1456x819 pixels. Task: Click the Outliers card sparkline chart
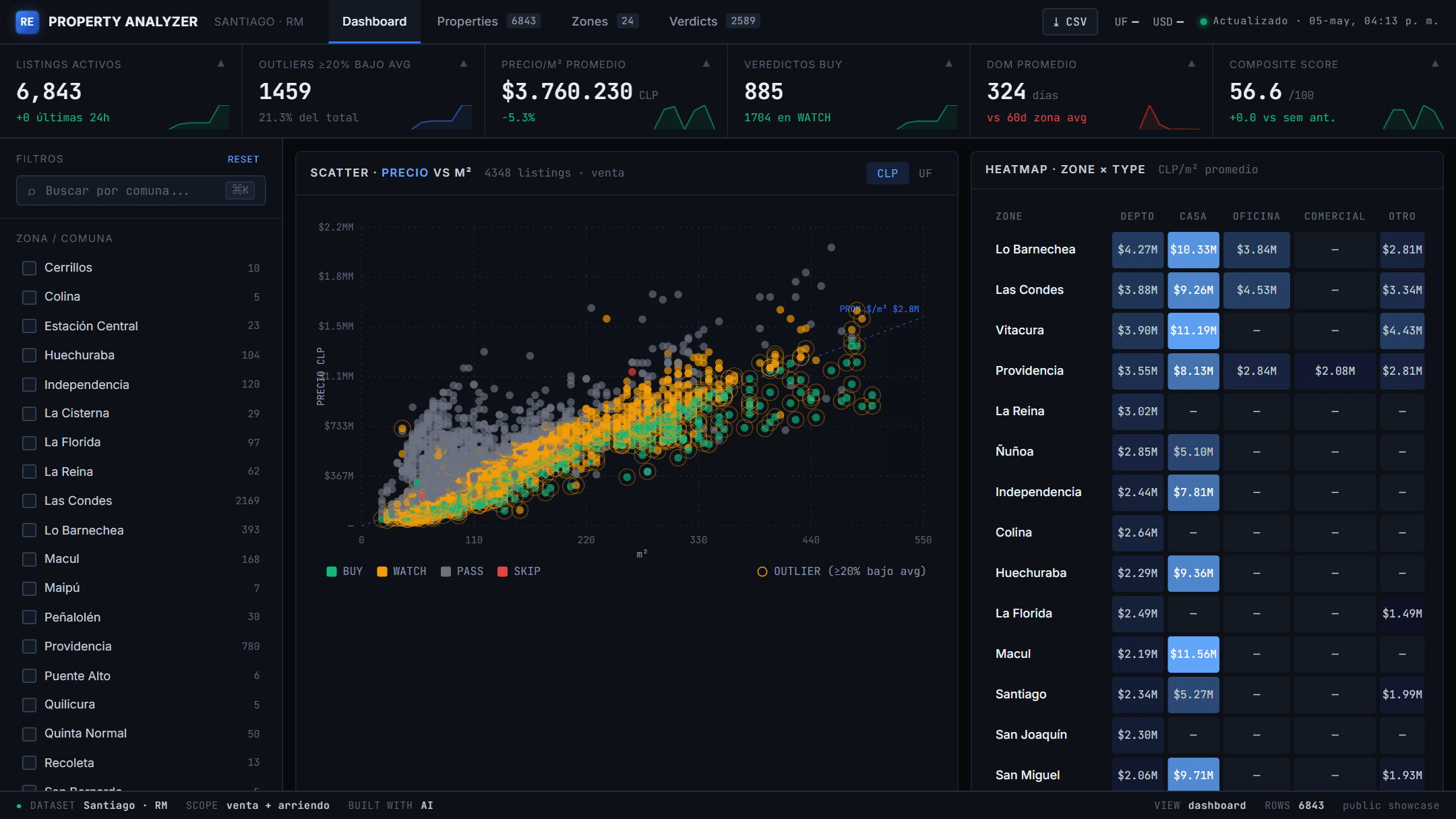coord(442,117)
